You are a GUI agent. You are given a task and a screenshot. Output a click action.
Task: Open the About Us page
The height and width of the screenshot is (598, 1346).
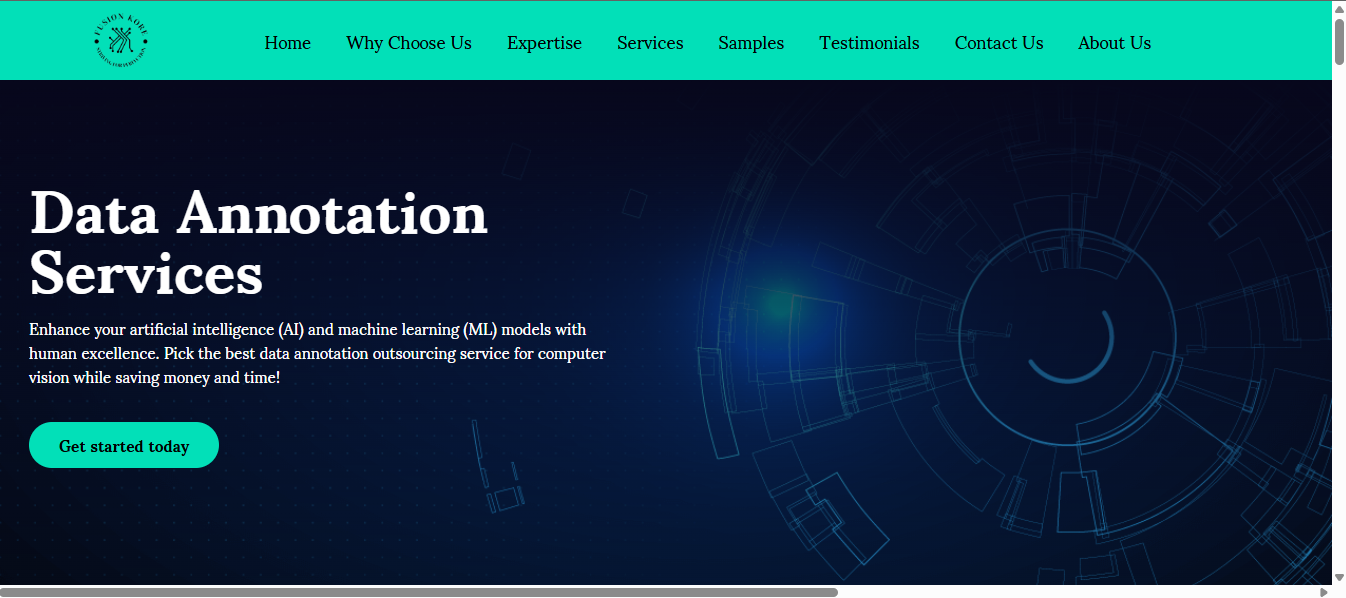pyautogui.click(x=1114, y=43)
